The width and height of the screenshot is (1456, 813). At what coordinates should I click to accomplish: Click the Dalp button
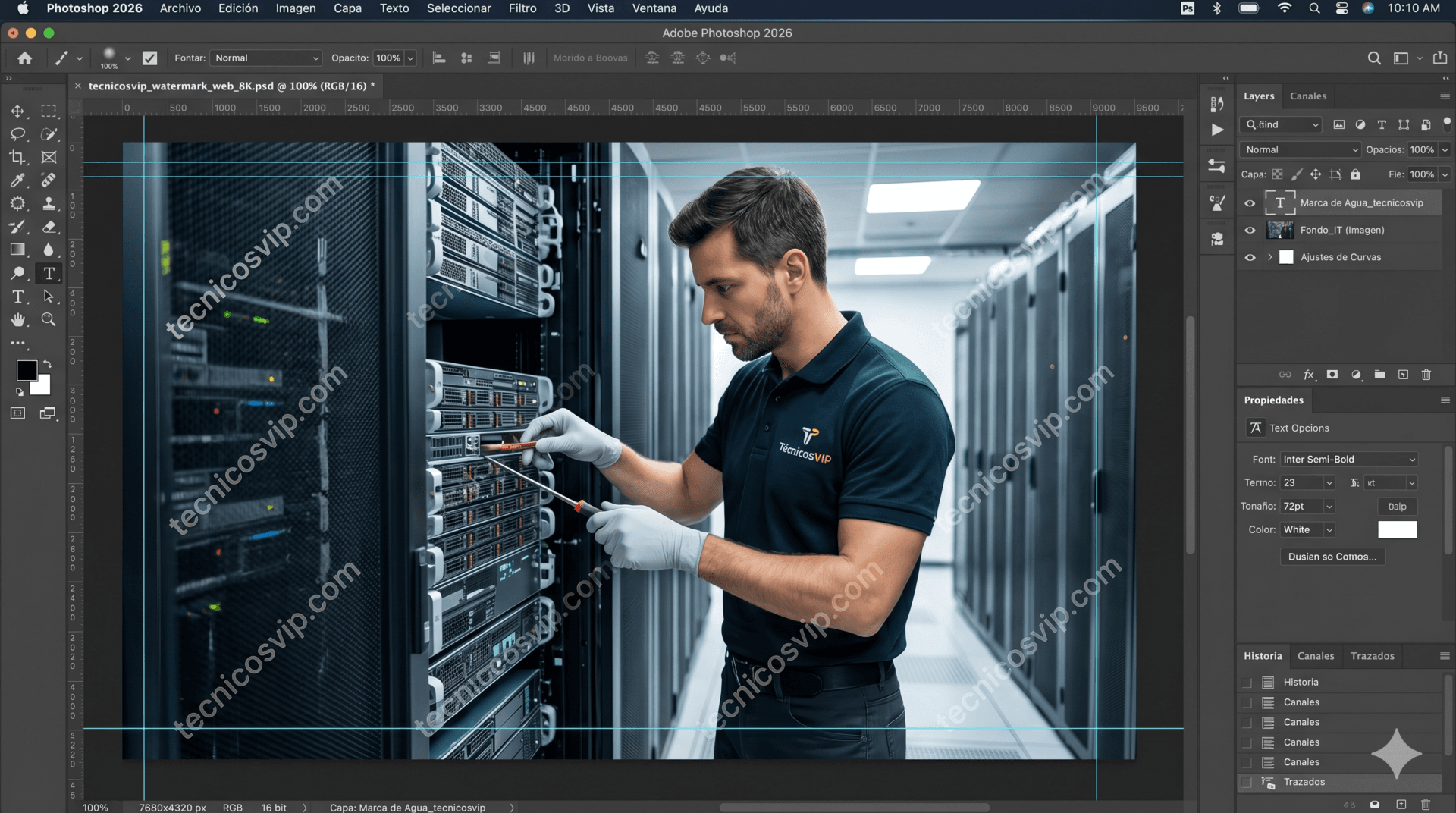click(x=1397, y=507)
